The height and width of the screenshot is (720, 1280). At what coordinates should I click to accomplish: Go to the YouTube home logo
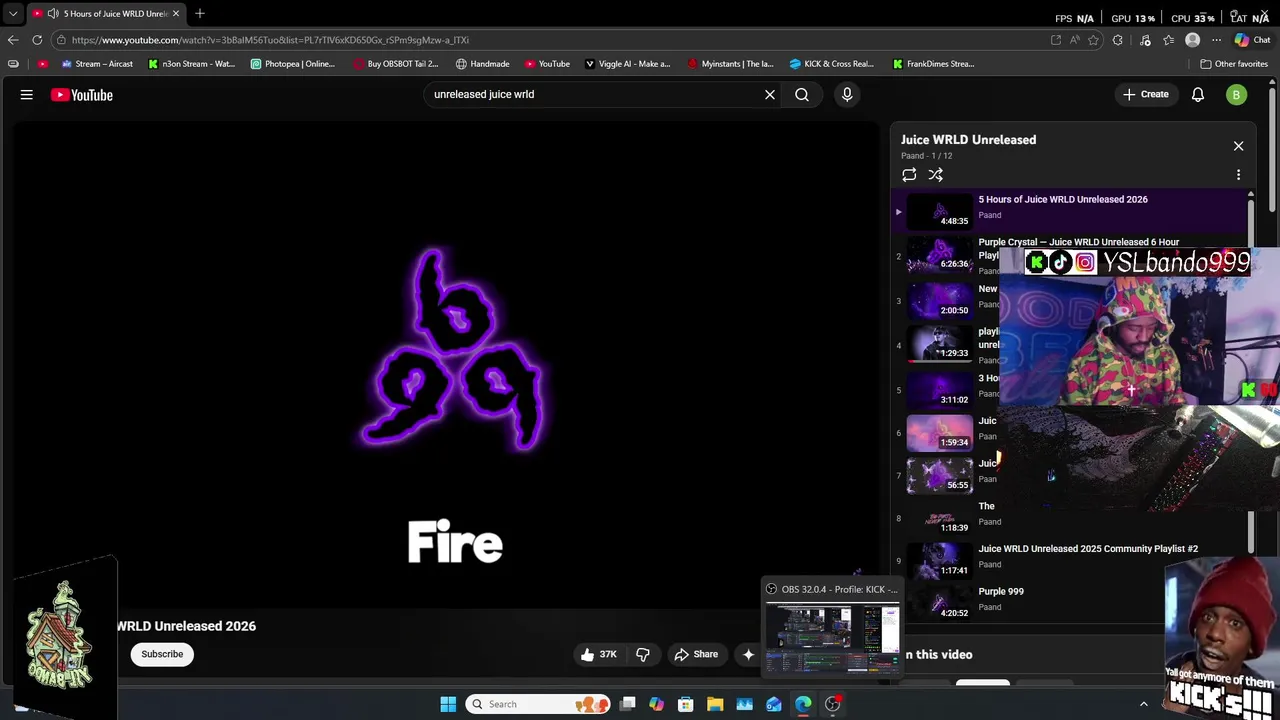pyautogui.click(x=82, y=95)
